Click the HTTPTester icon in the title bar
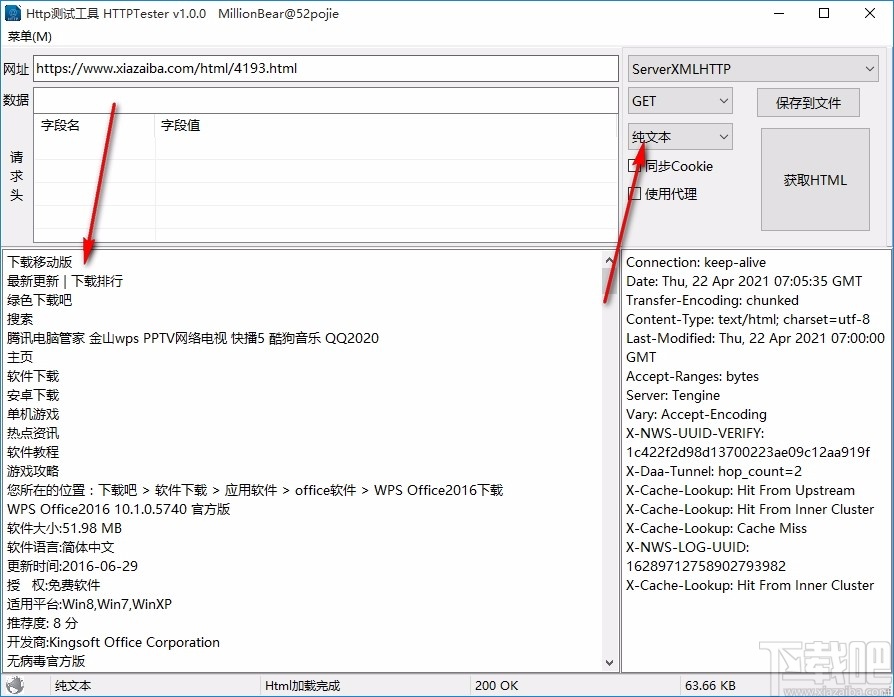This screenshot has height=697, width=894. (x=13, y=13)
